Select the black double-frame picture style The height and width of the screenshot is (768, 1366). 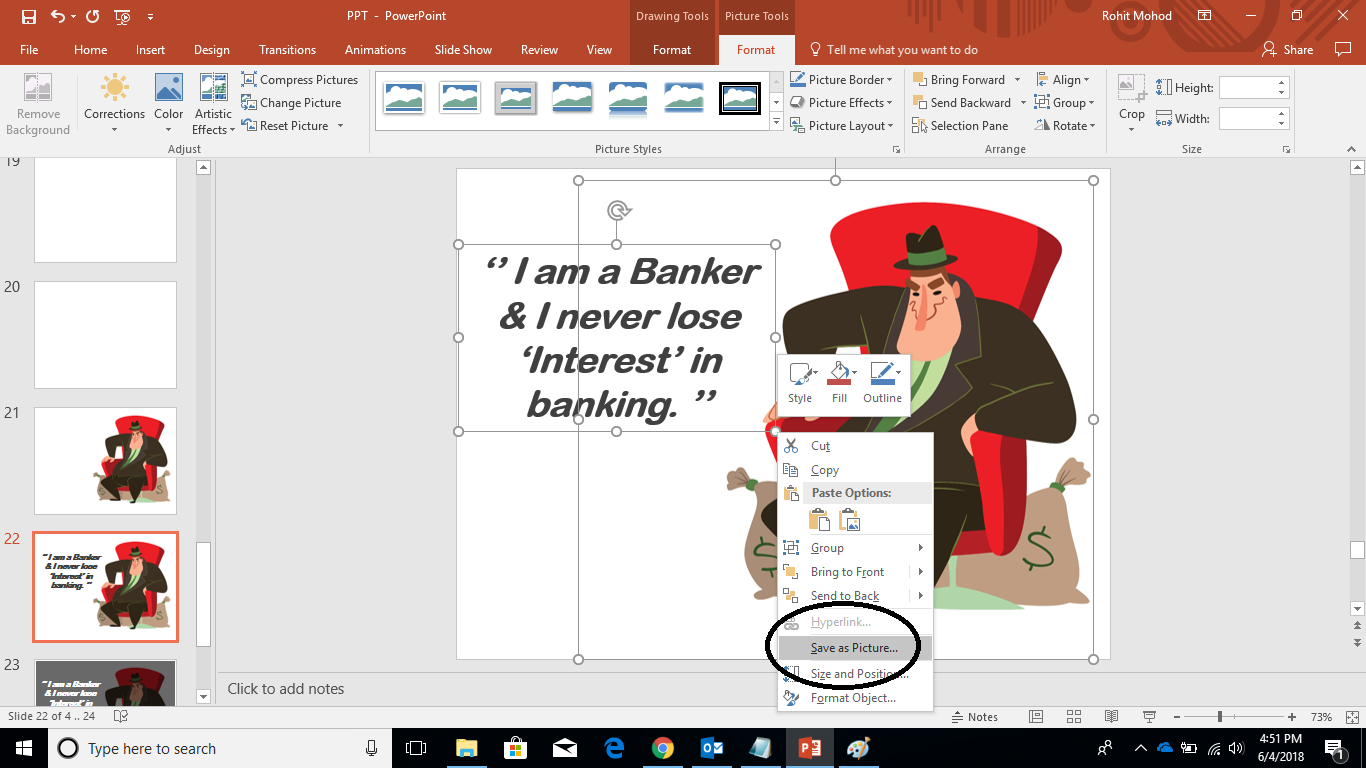coord(740,98)
